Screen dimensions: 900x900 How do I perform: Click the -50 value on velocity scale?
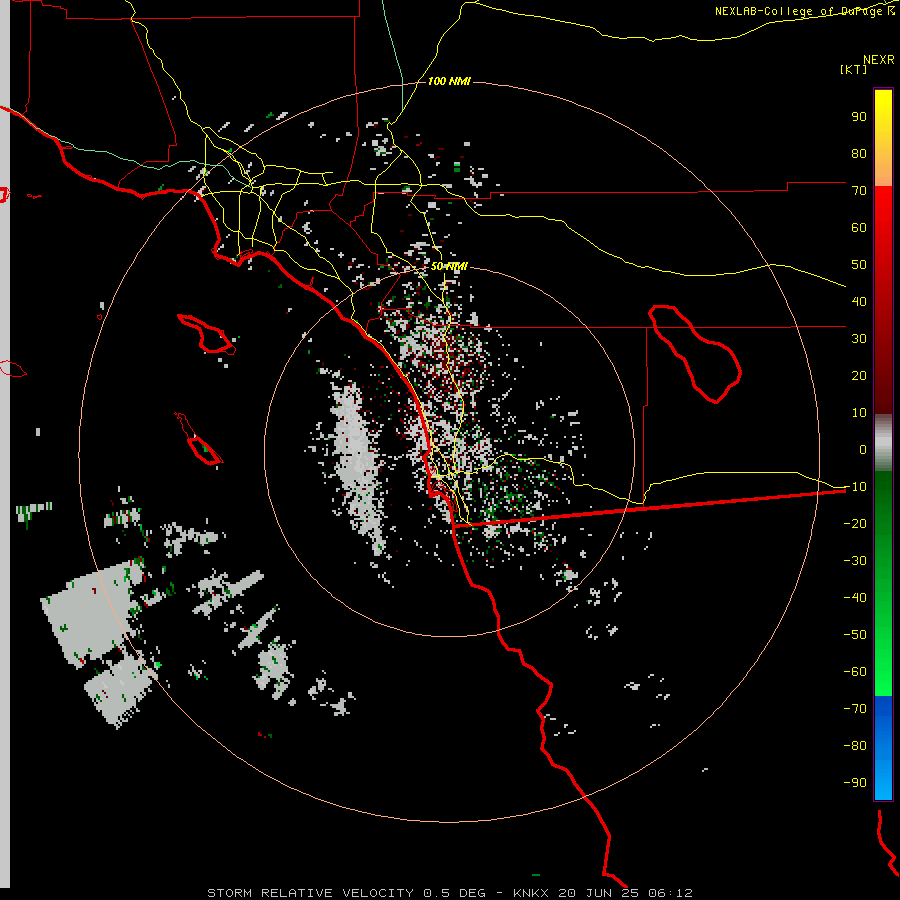tap(855, 634)
